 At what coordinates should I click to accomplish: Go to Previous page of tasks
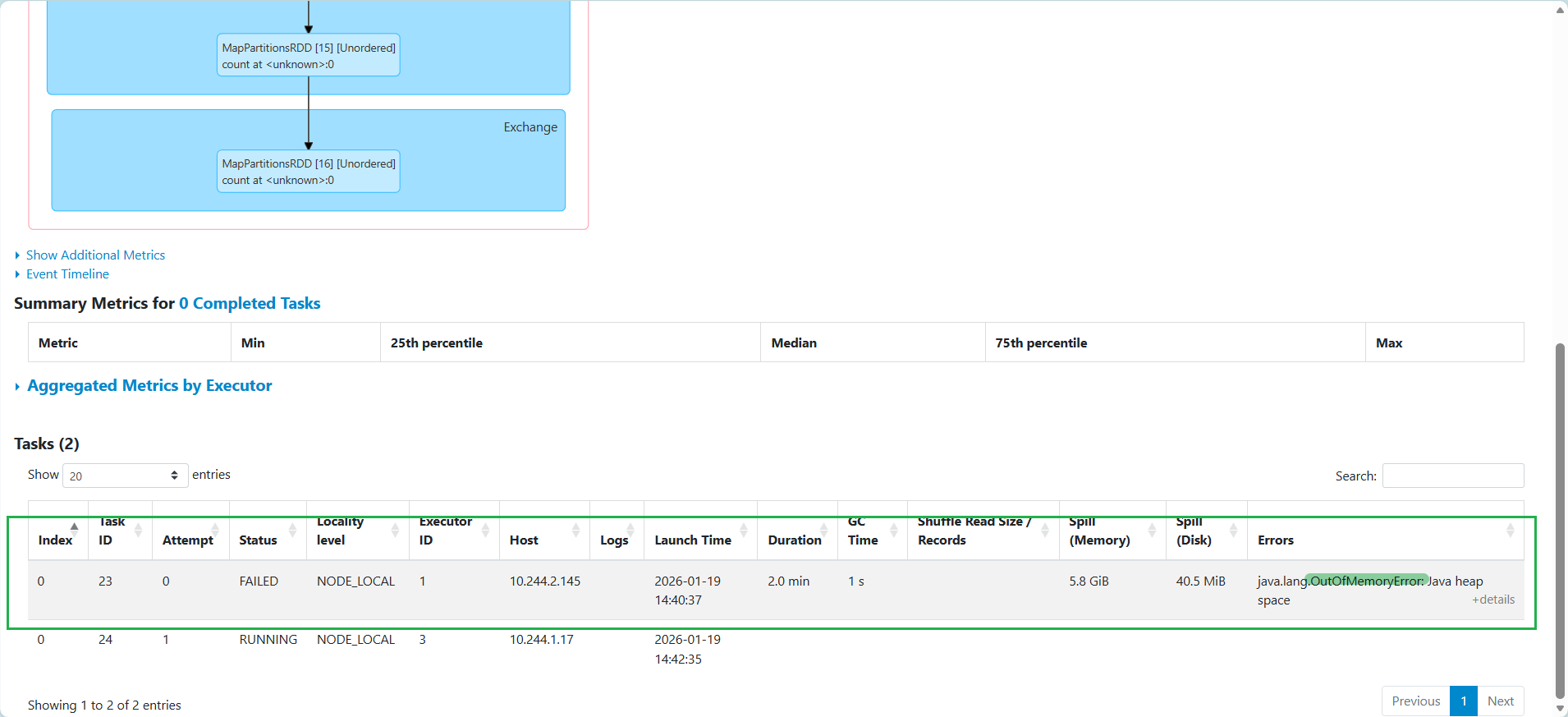[x=1415, y=701]
